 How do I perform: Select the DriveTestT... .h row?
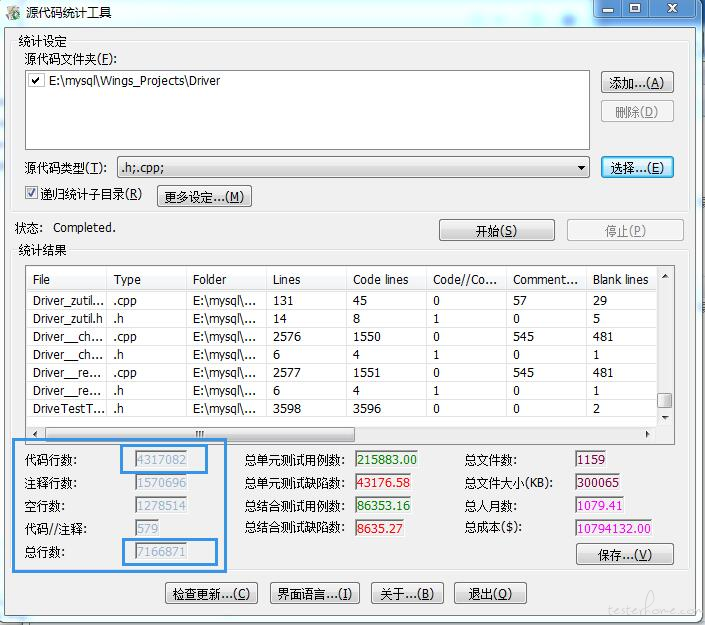[342, 408]
